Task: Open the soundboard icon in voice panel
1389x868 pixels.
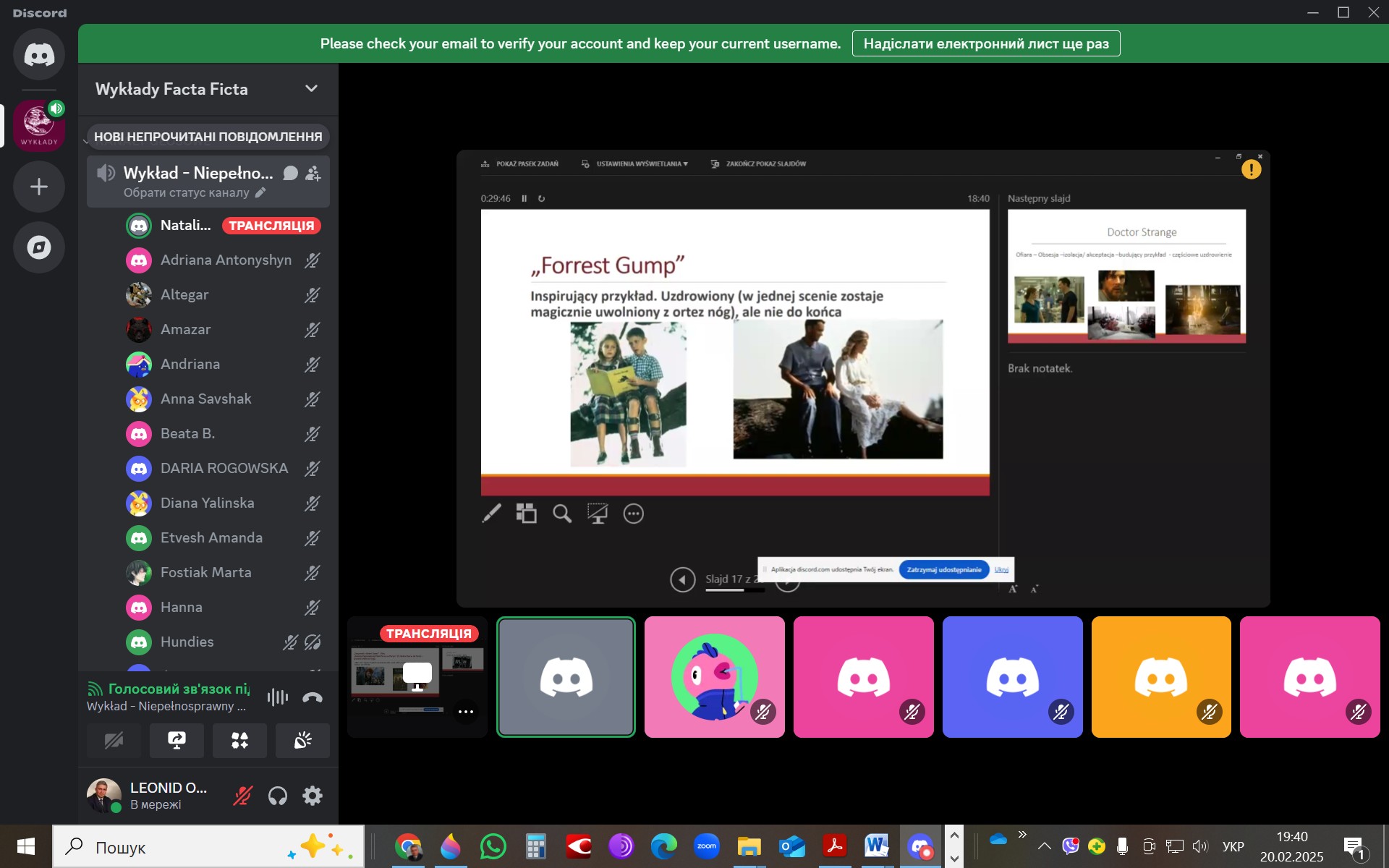Action: pyautogui.click(x=302, y=740)
